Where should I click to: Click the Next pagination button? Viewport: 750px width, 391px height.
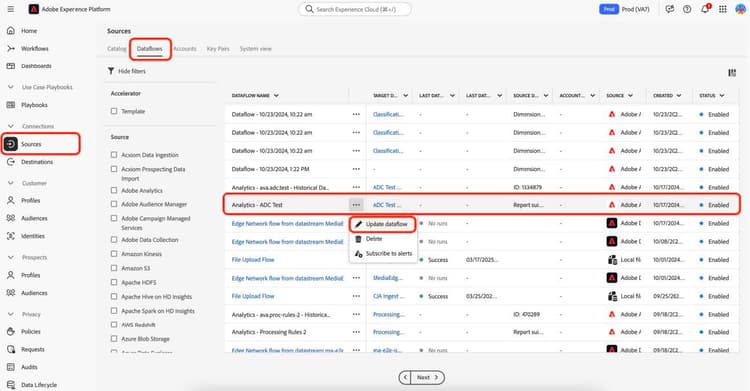(428, 378)
